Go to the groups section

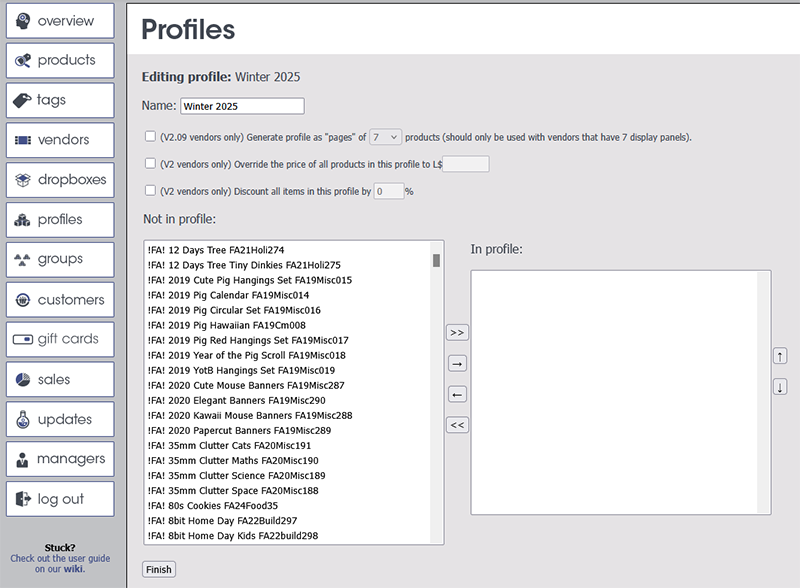(60, 259)
